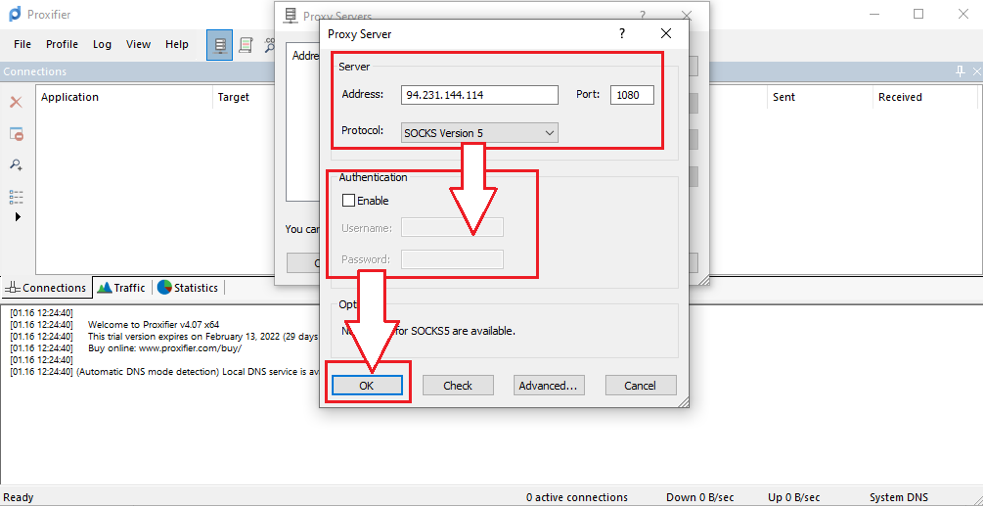
Task: Switch to the Connections tab
Action: tap(46, 288)
